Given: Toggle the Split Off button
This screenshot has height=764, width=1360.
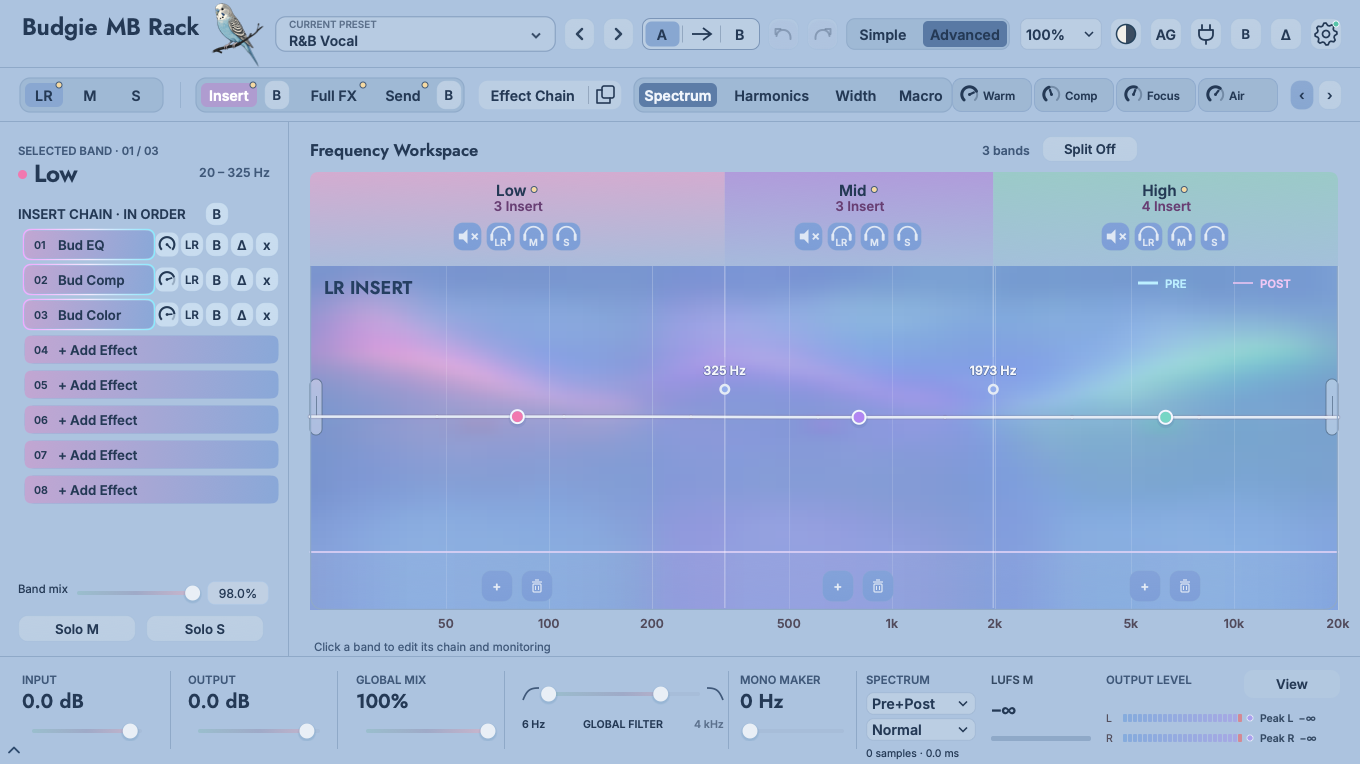Looking at the screenshot, I should [1089, 149].
